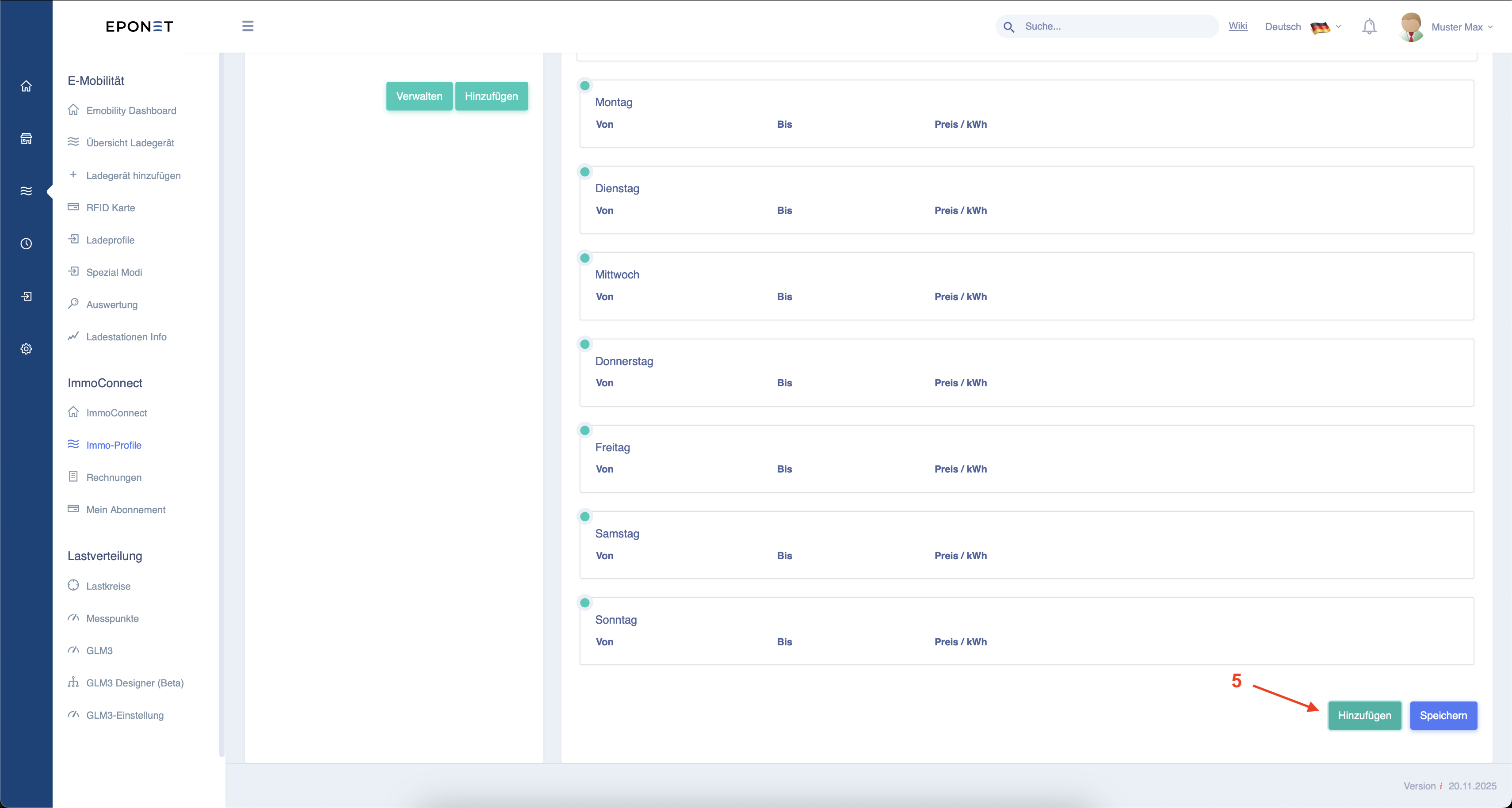Open the notification bell
Image resolution: width=1512 pixels, height=808 pixels.
(x=1369, y=27)
